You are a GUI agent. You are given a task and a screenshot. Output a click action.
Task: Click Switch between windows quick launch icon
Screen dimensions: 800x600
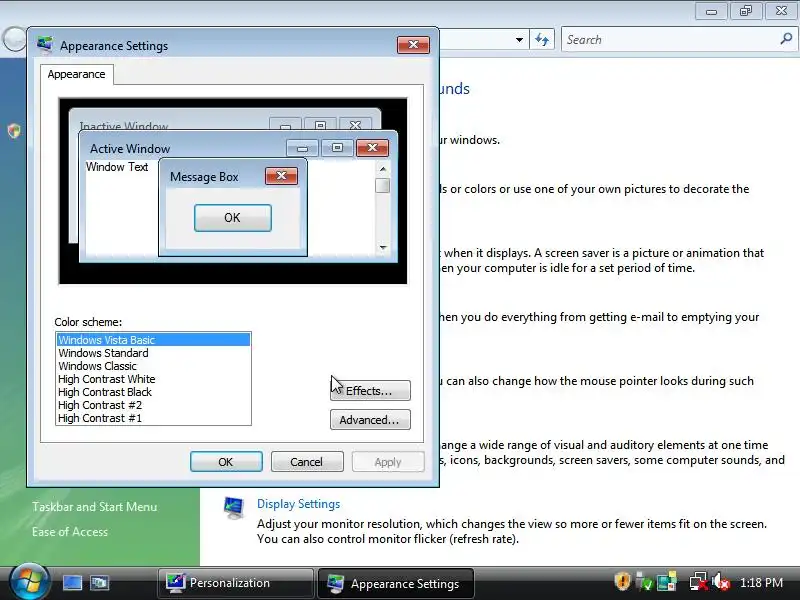click(x=99, y=583)
